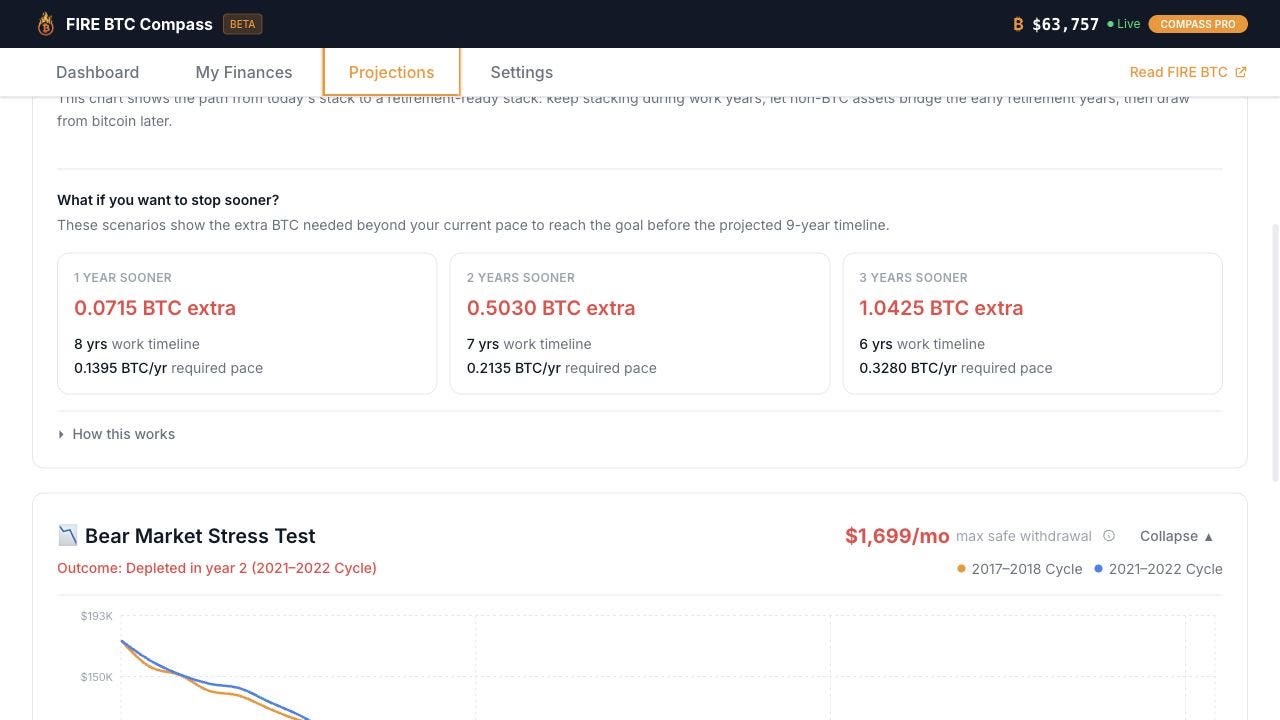
Task: Click the 1.0425 BTC extra value
Action: pyautogui.click(x=941, y=308)
